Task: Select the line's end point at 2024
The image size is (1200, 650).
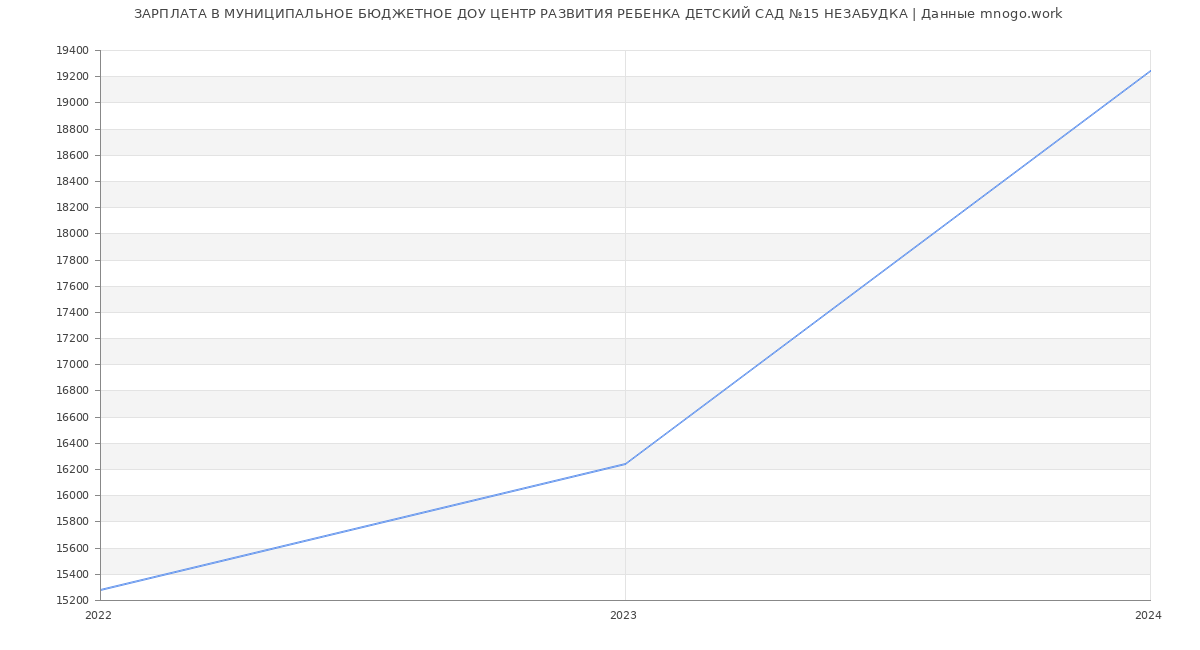Action: 1150,71
